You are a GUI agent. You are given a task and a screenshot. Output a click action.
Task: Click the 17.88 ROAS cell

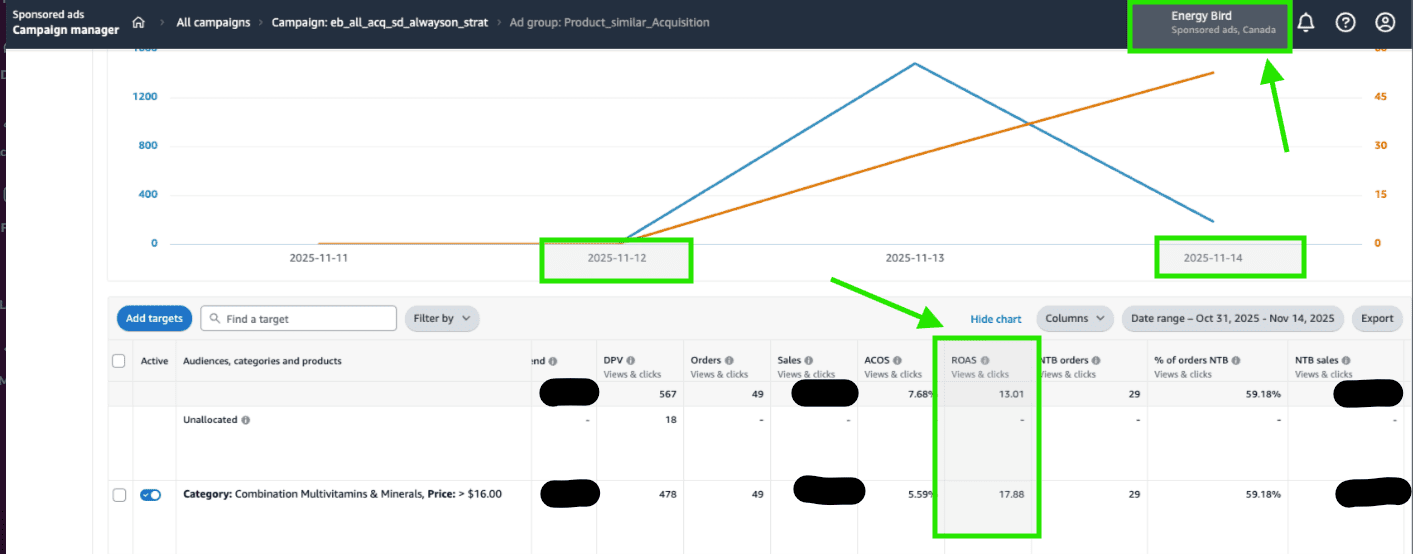point(1011,494)
